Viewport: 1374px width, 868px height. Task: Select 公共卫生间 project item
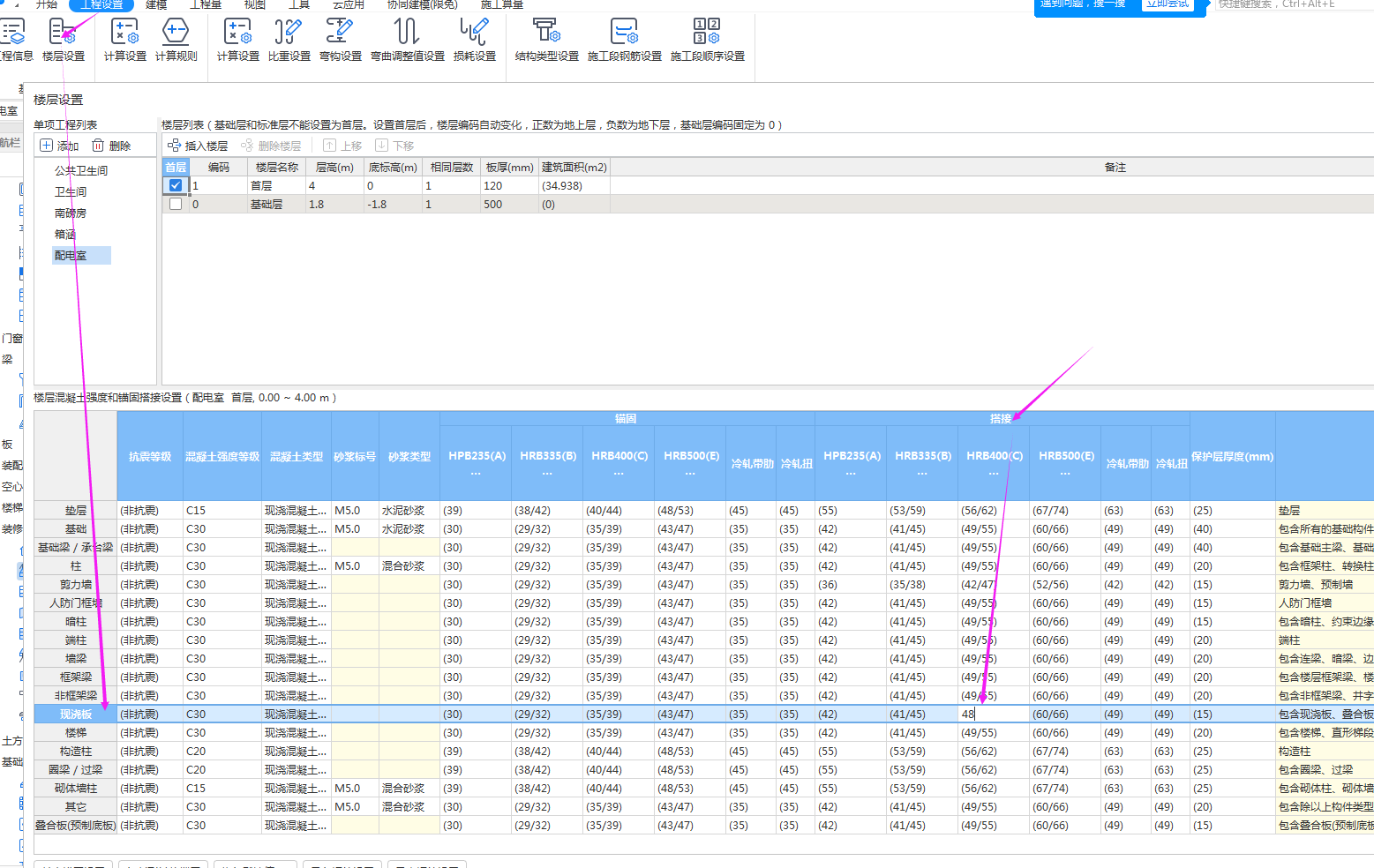point(81,170)
